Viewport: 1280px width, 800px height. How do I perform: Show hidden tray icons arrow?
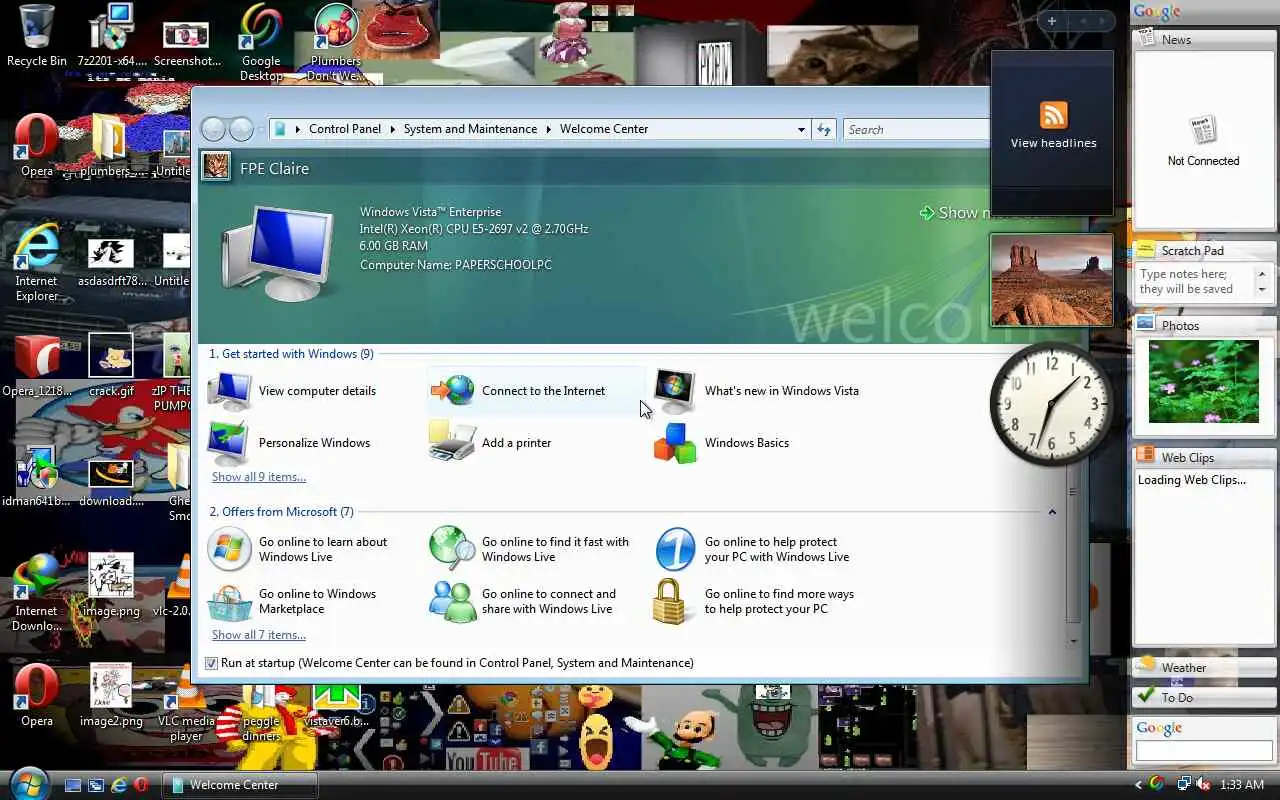[x=1138, y=785]
